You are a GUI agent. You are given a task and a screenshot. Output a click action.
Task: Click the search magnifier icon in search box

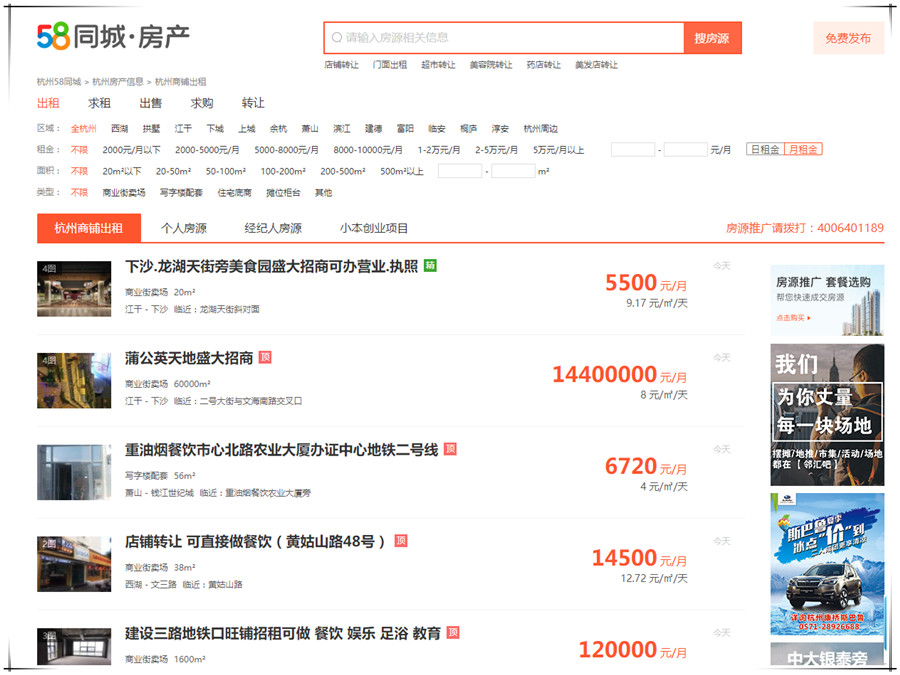(337, 37)
